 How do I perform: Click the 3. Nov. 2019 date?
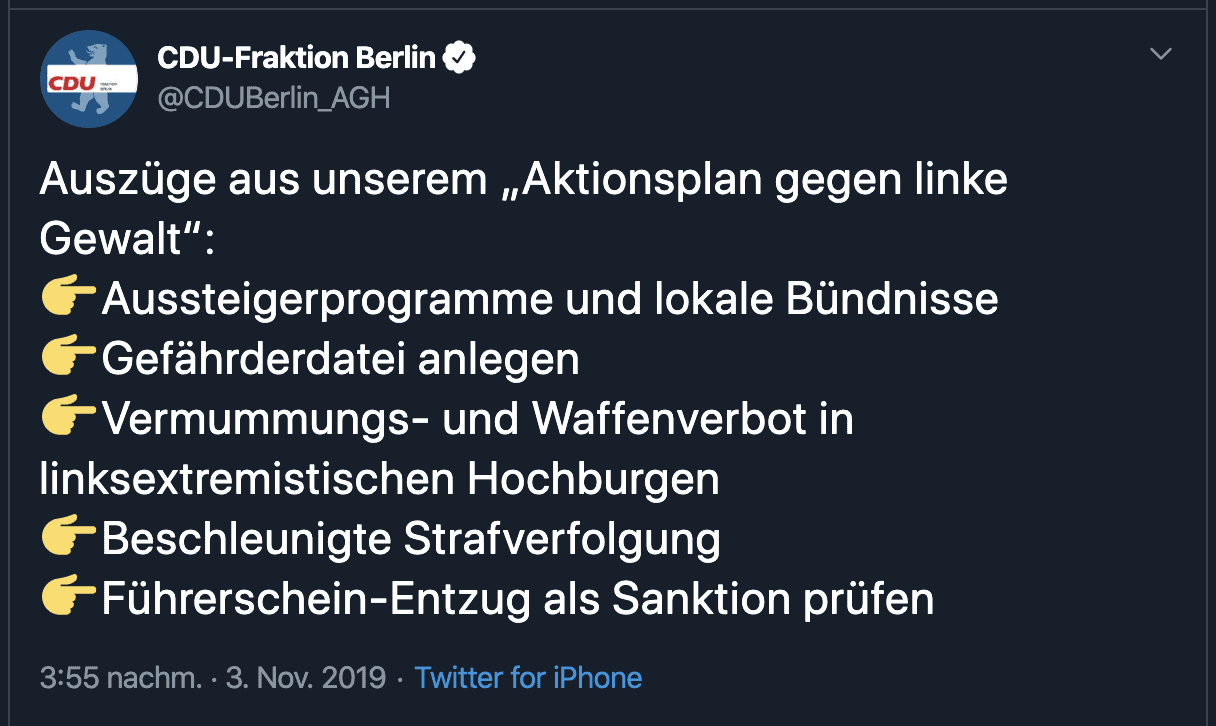click(306, 678)
